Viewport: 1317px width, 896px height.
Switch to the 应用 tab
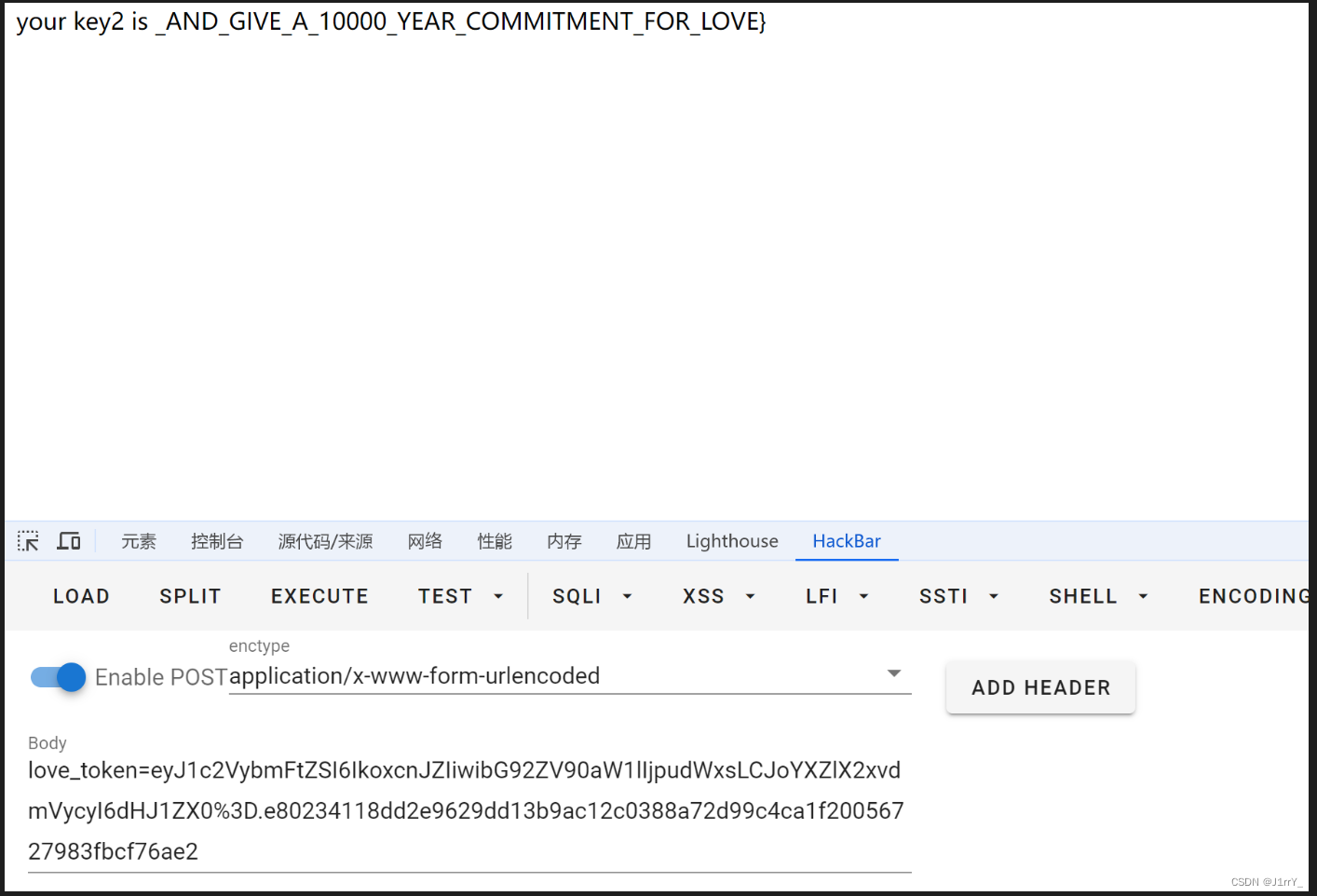[x=633, y=541]
